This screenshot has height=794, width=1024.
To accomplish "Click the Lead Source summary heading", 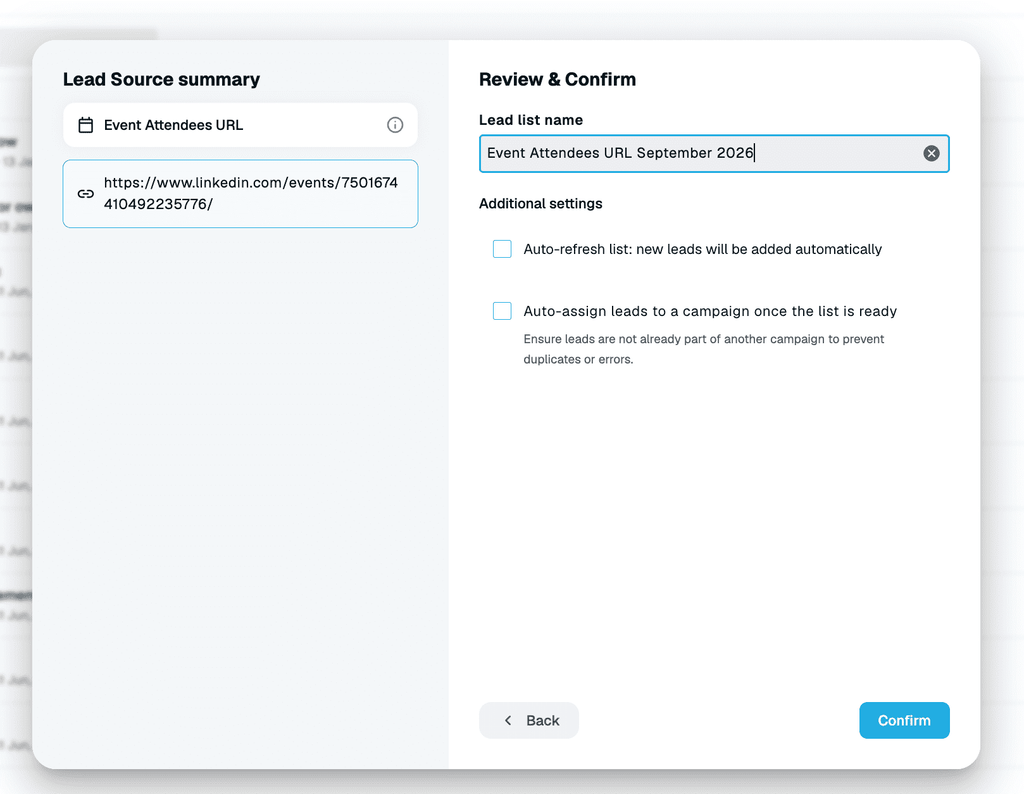I will 161,79.
